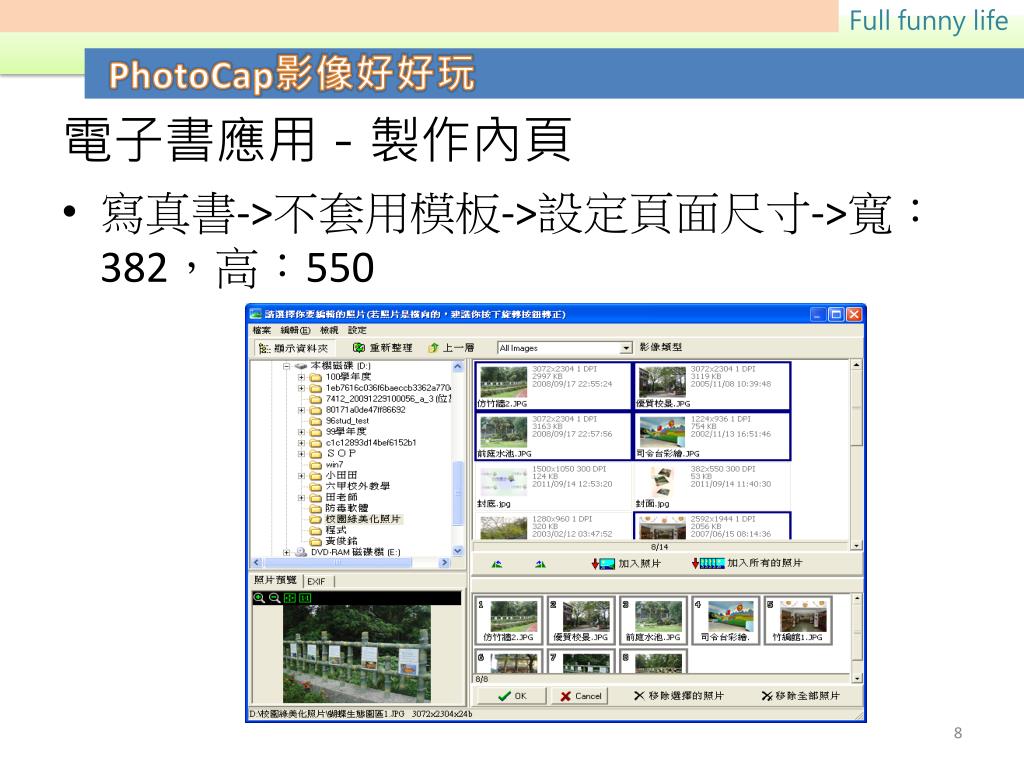Click the 1:1 actual size preview icon
The image size is (1024, 768).
point(305,598)
